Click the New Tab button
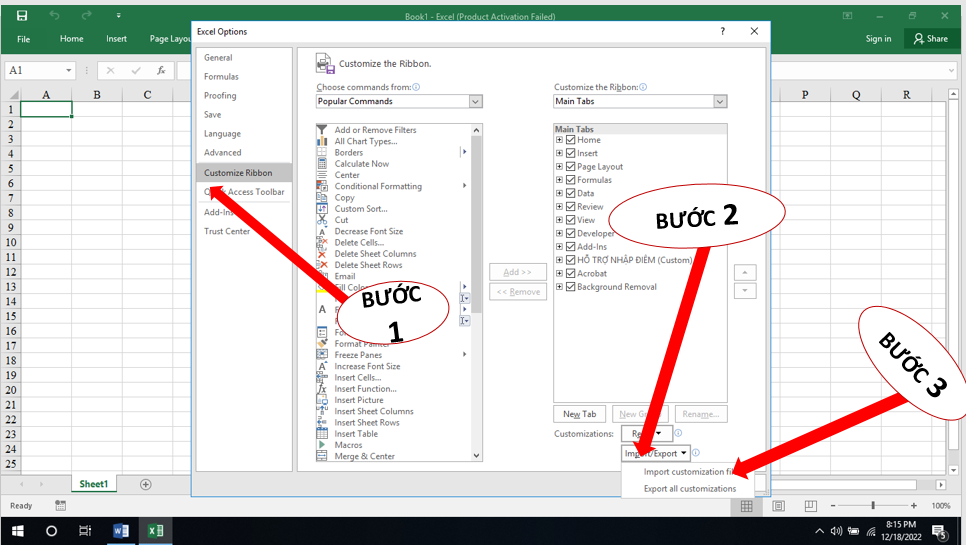The image size is (966, 545). click(579, 414)
